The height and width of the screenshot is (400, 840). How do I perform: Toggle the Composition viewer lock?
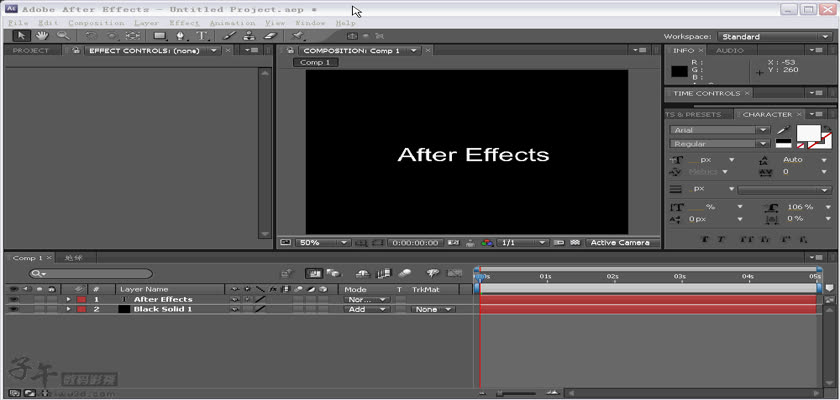click(x=290, y=50)
